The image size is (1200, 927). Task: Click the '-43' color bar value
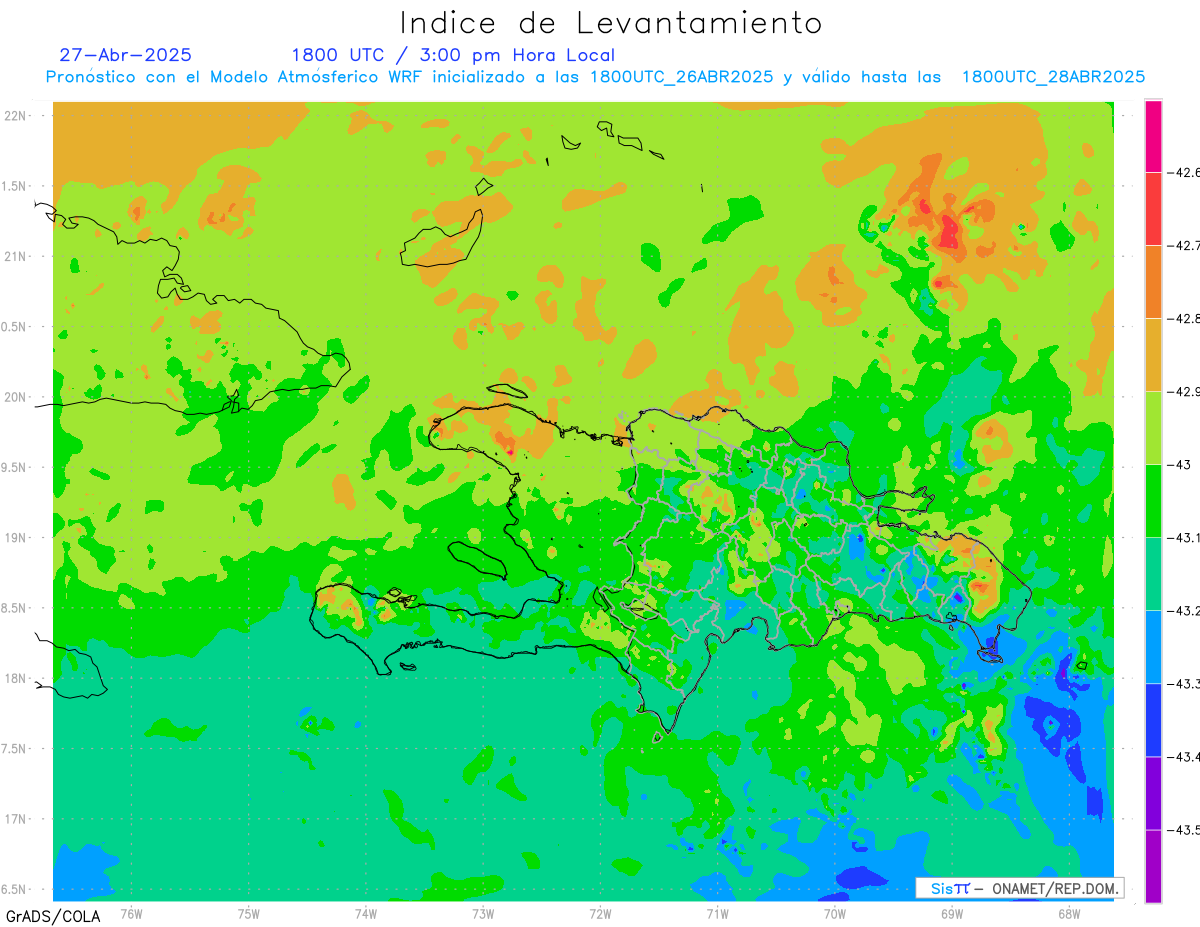pyautogui.click(x=1181, y=464)
